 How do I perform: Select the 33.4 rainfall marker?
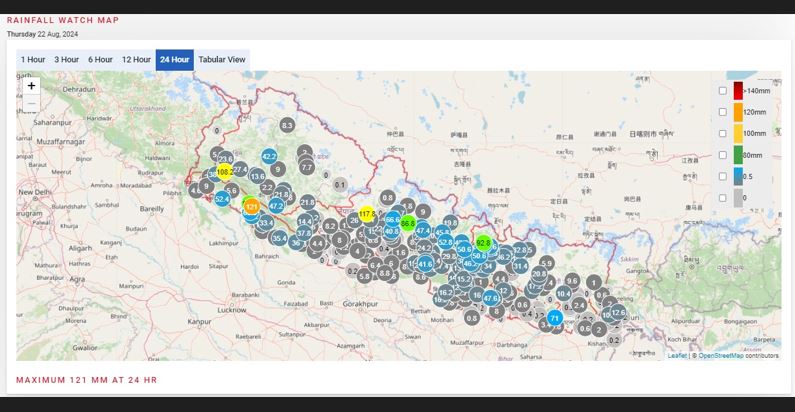pyautogui.click(x=266, y=222)
